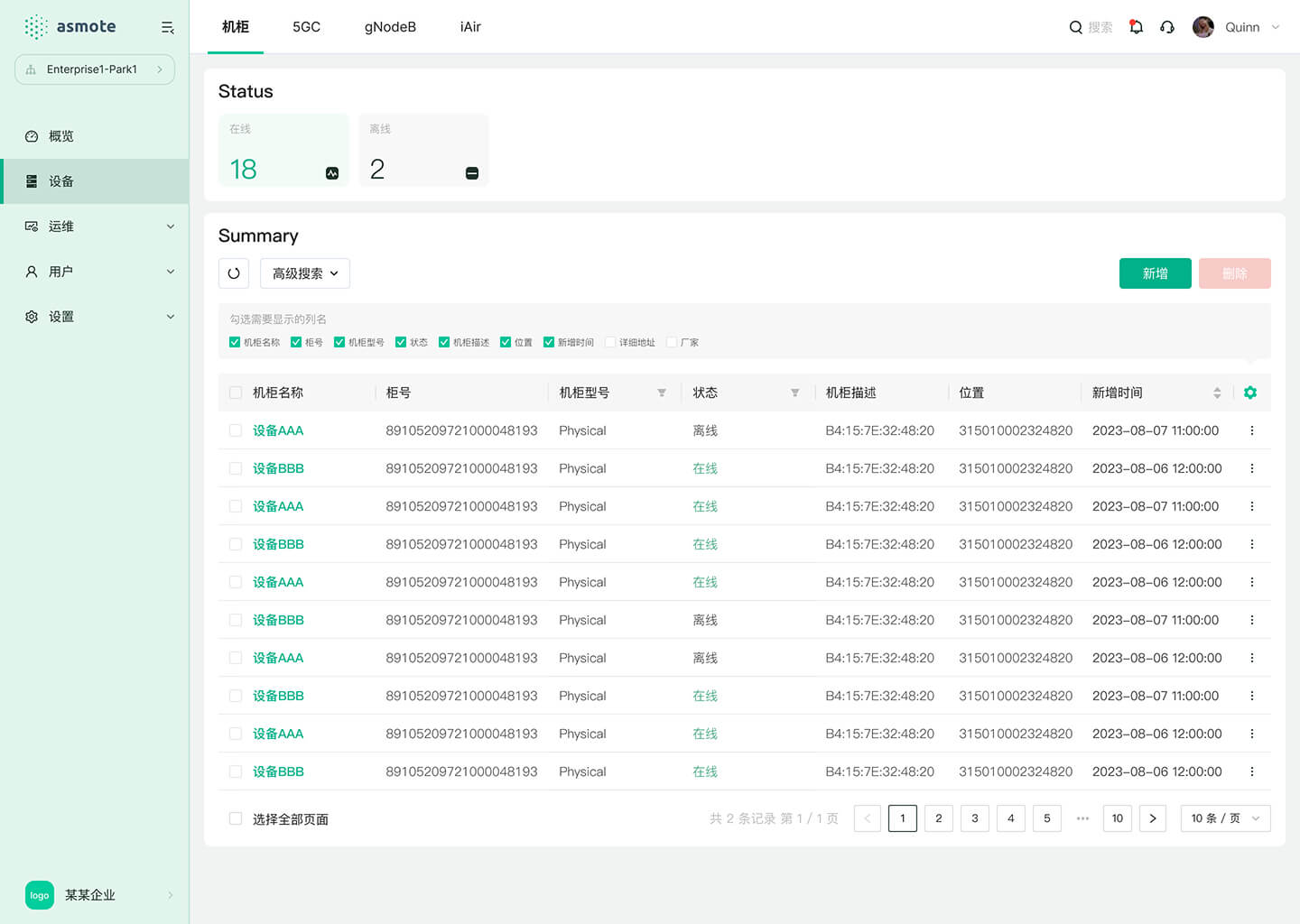Enable the 详细地址 column checkbox

coord(610,342)
